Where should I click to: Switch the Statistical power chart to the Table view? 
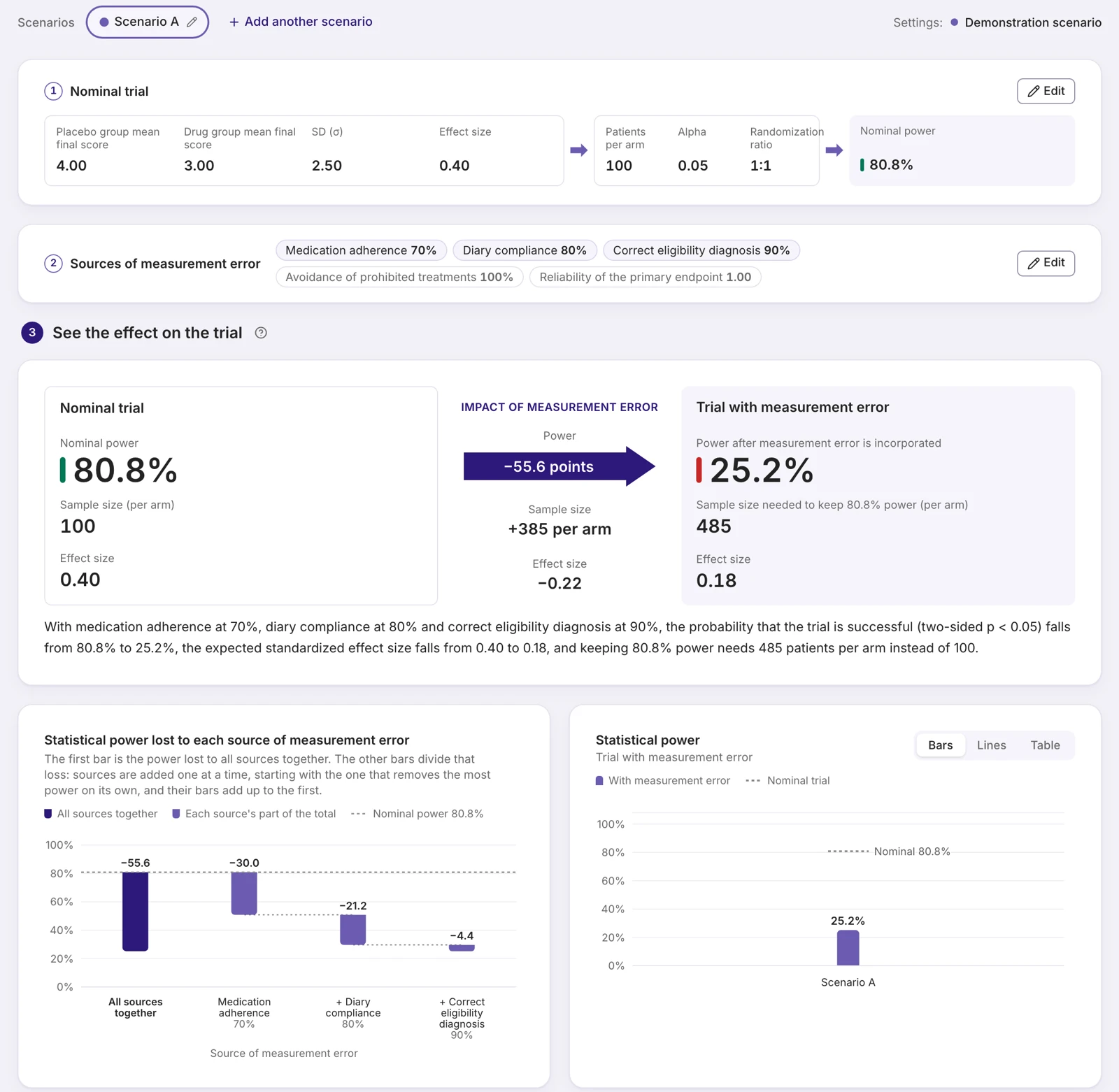[x=1045, y=745]
